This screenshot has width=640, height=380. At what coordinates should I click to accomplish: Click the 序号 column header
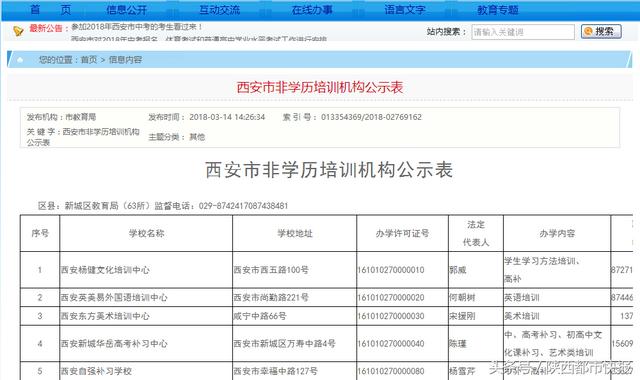(x=40, y=233)
